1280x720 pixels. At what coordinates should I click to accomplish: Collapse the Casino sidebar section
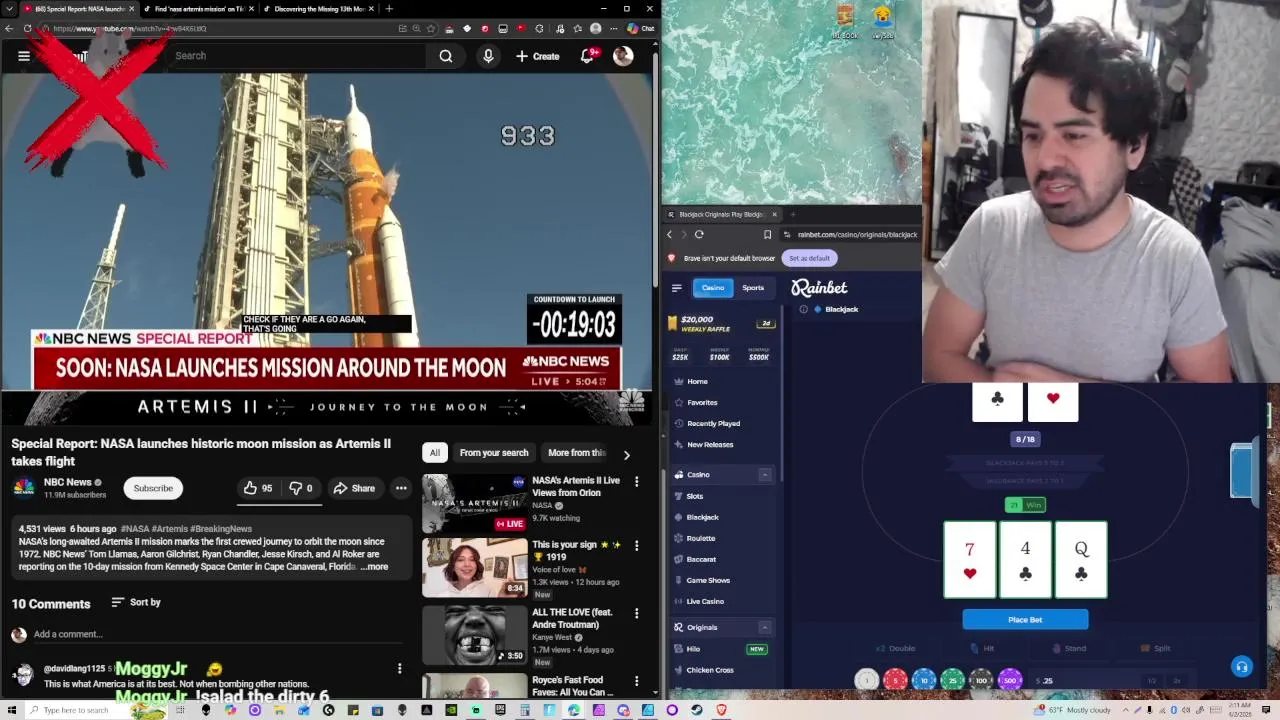point(765,475)
